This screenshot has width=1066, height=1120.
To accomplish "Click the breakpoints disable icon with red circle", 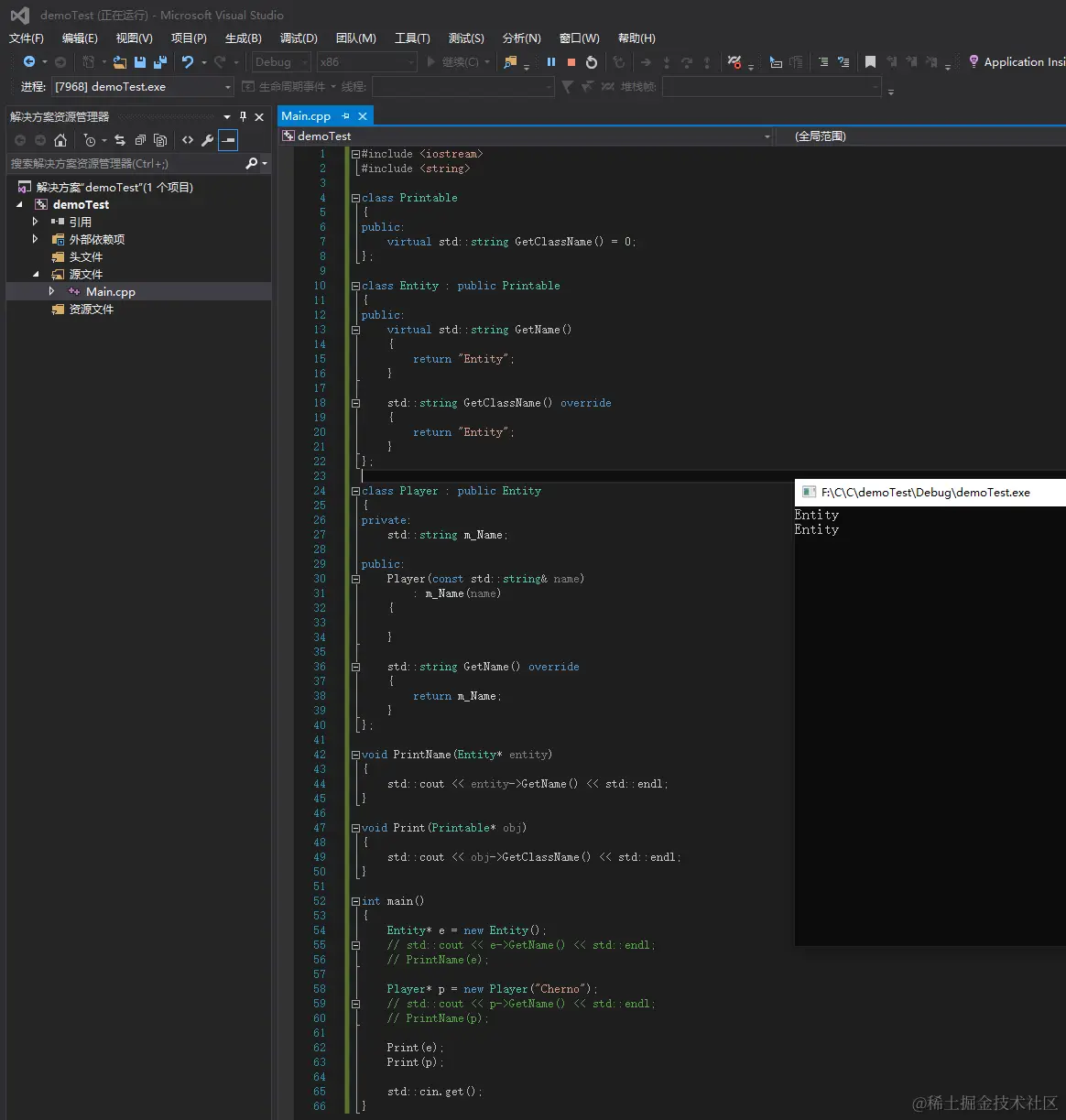I will click(734, 62).
